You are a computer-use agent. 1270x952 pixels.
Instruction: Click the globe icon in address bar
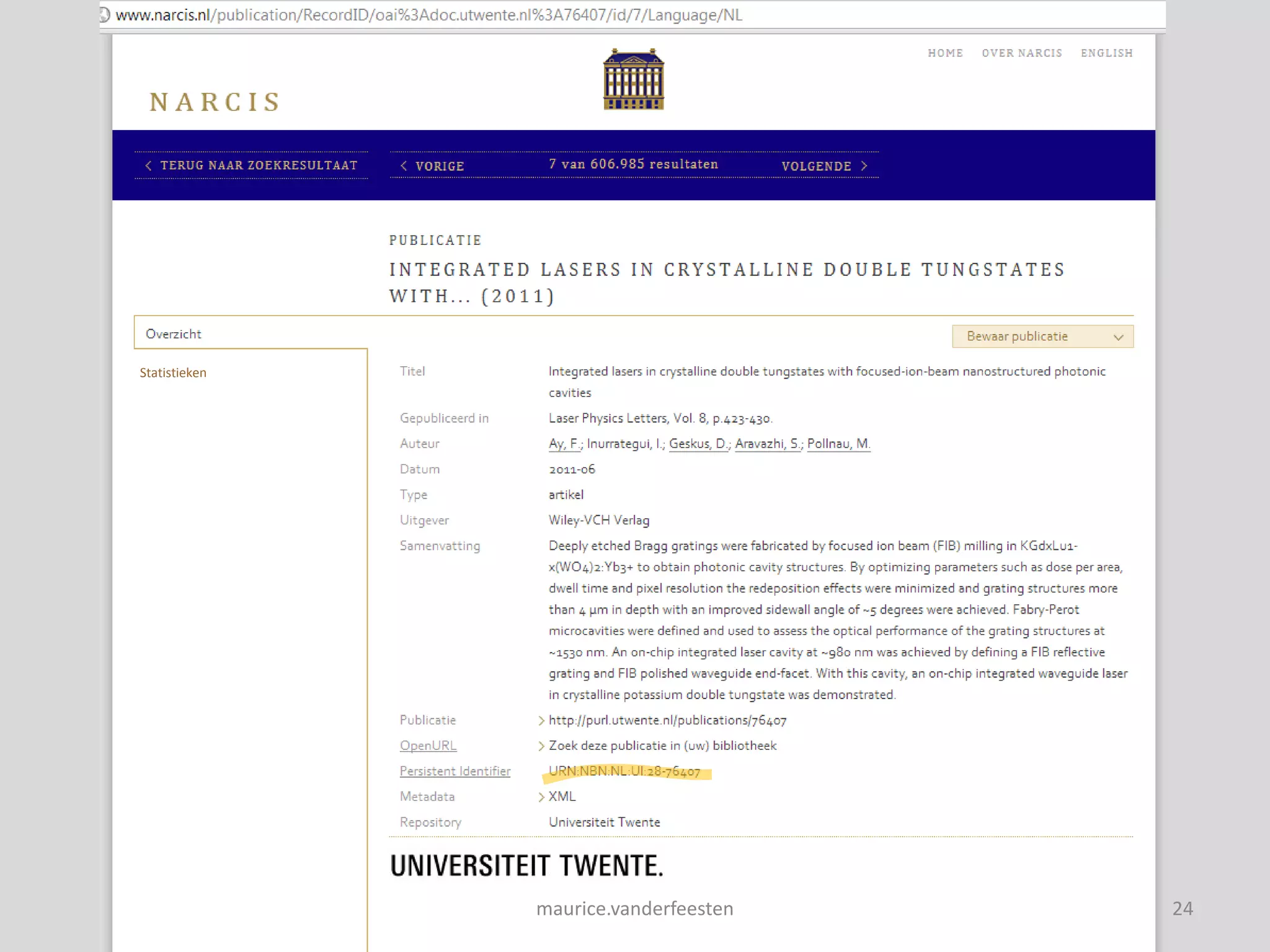click(x=104, y=15)
